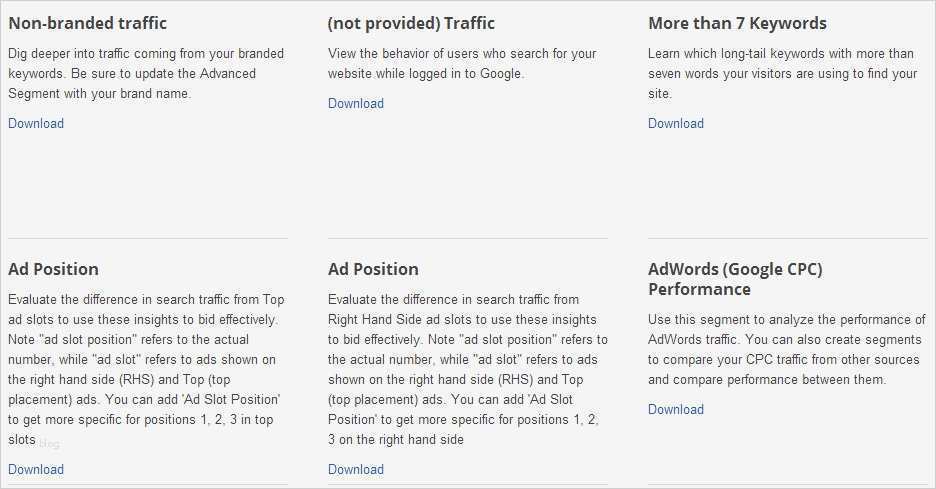Click the Ad Position heading above Top slots text

click(54, 269)
